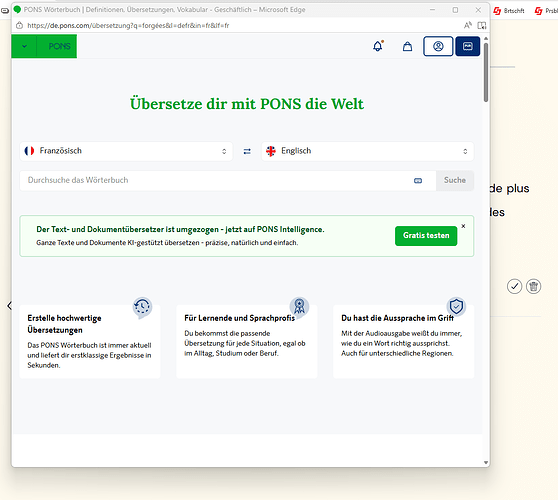Click the de.pons.com URL in address bar
Screen dimensions: 558x500
pos(128,26)
